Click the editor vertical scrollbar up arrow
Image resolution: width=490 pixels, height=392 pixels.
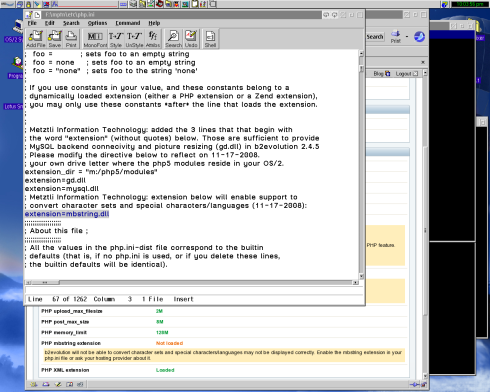pos(361,53)
